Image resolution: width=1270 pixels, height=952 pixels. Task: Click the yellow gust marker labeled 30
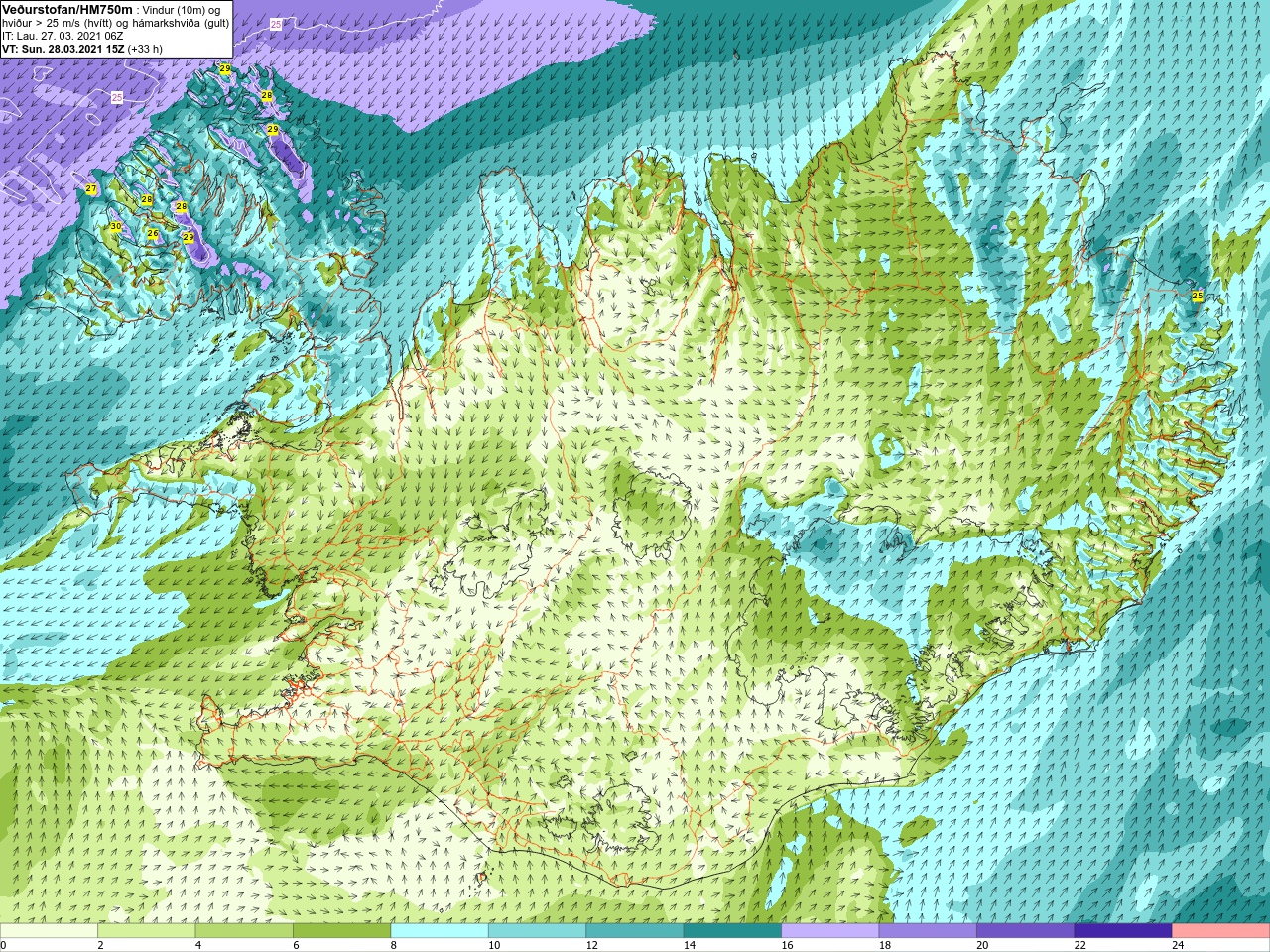tap(115, 227)
